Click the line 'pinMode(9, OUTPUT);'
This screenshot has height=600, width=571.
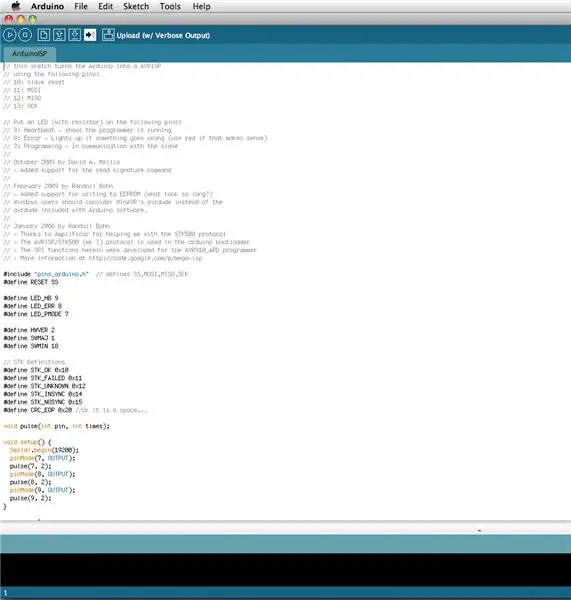tap(42, 490)
